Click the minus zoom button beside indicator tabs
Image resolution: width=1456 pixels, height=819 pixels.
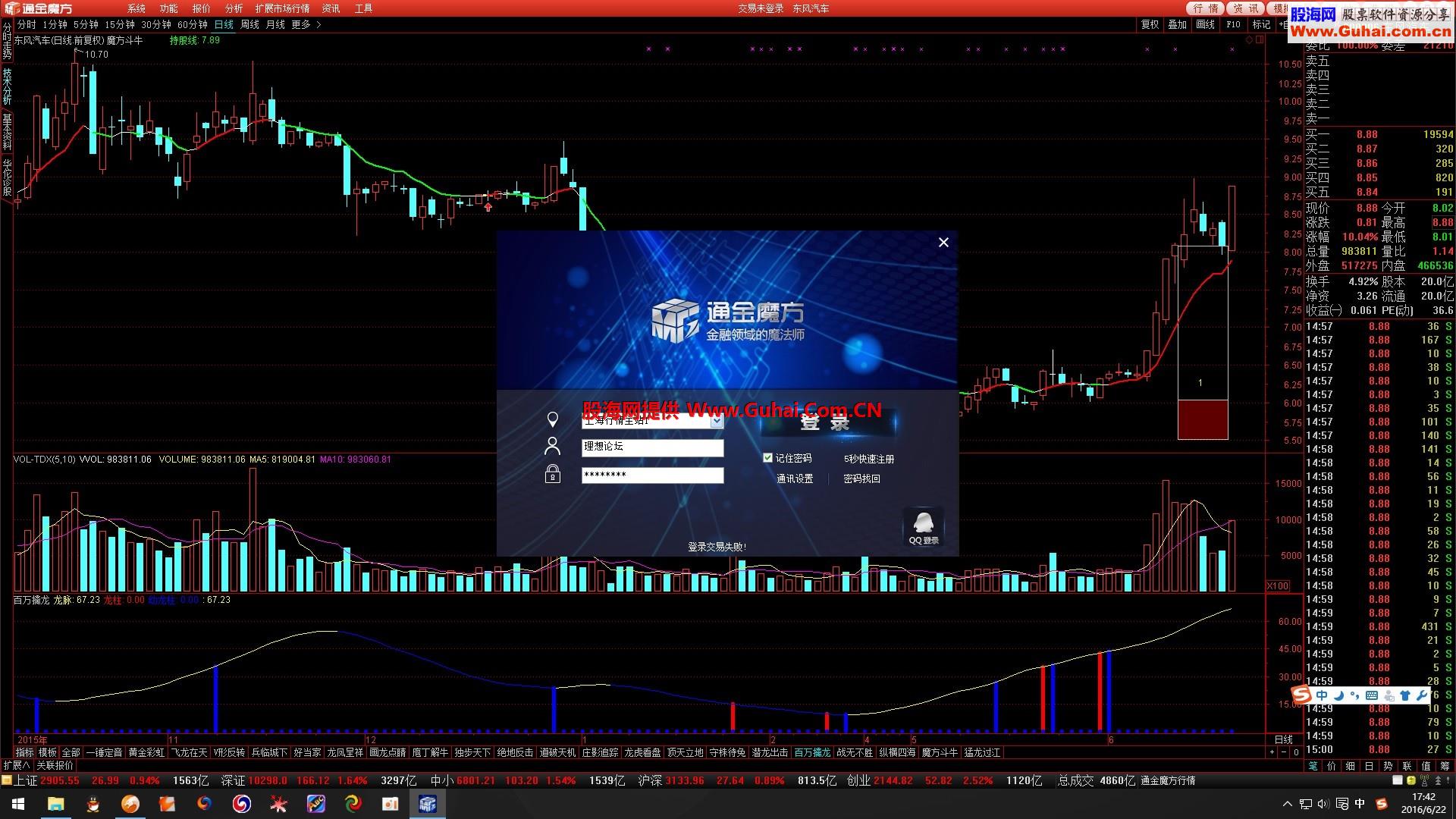[1284, 752]
